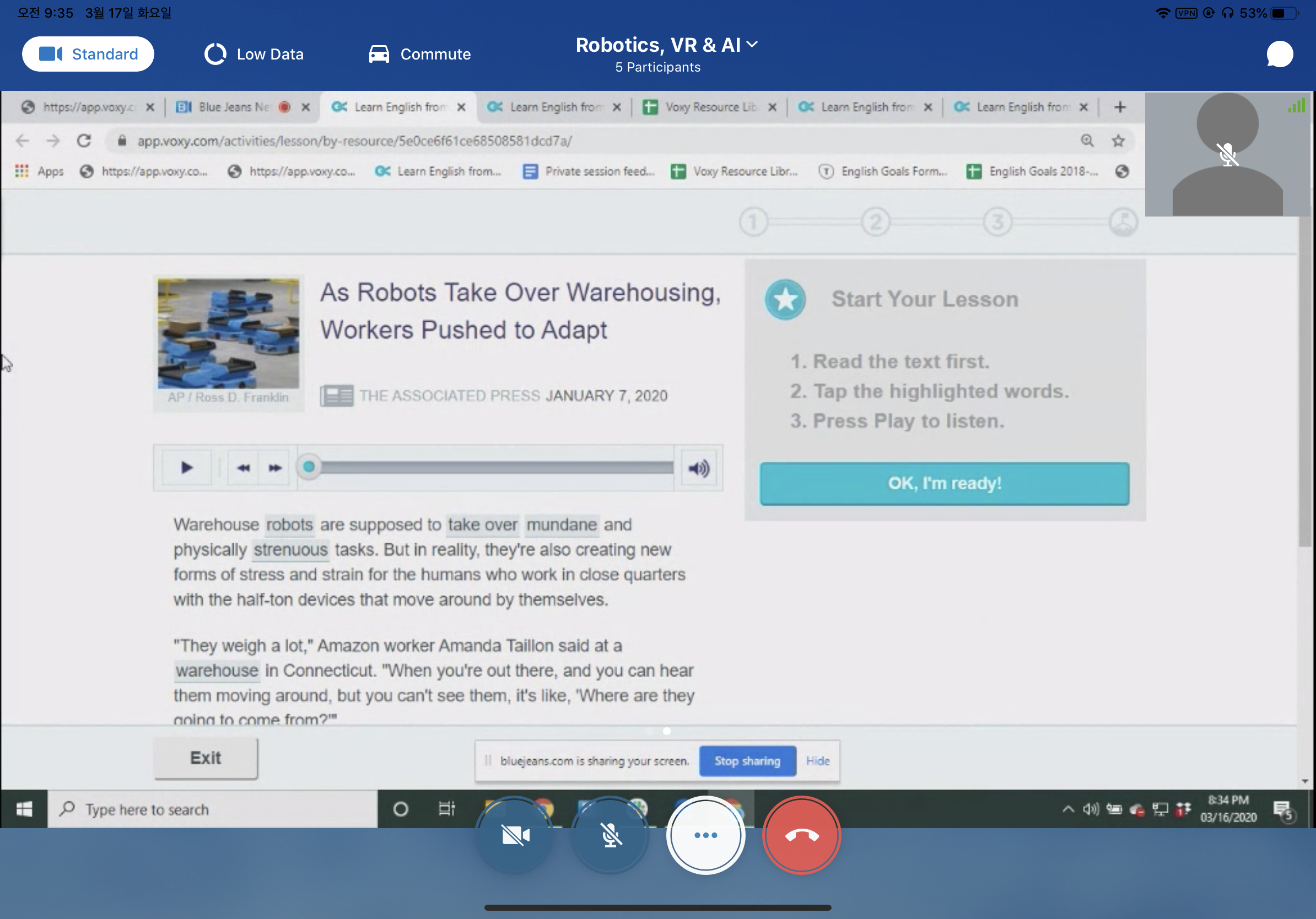Show hidden system tray icons chevron
1316x919 pixels.
(1068, 809)
